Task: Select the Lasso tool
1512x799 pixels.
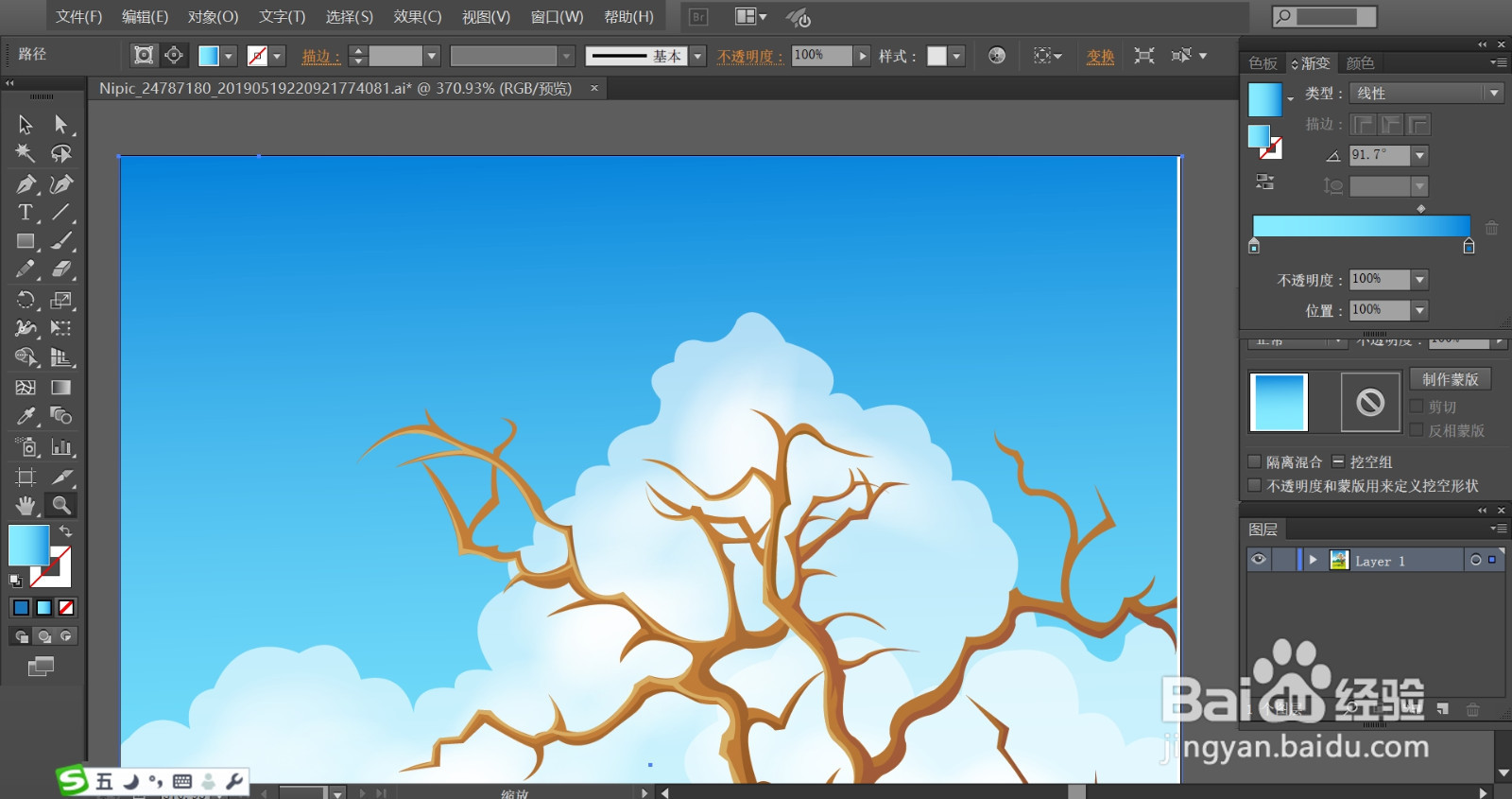Action: (61, 153)
